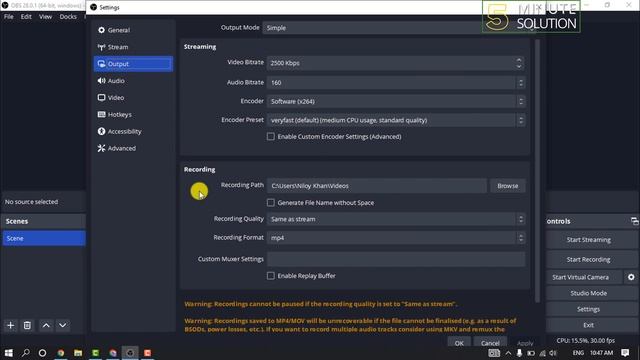Open the Output Mode dropdown

point(399,28)
